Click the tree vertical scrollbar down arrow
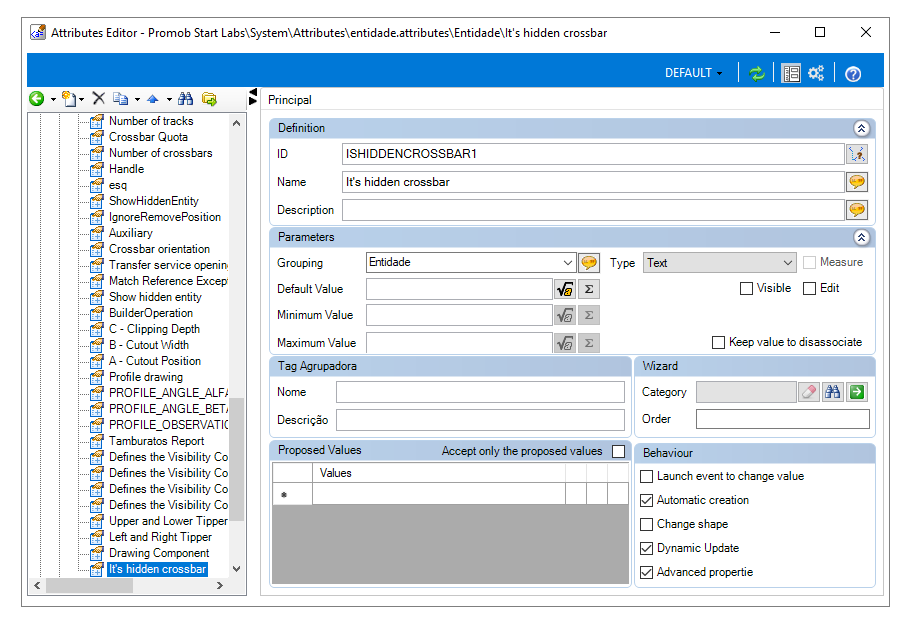 tap(237, 568)
